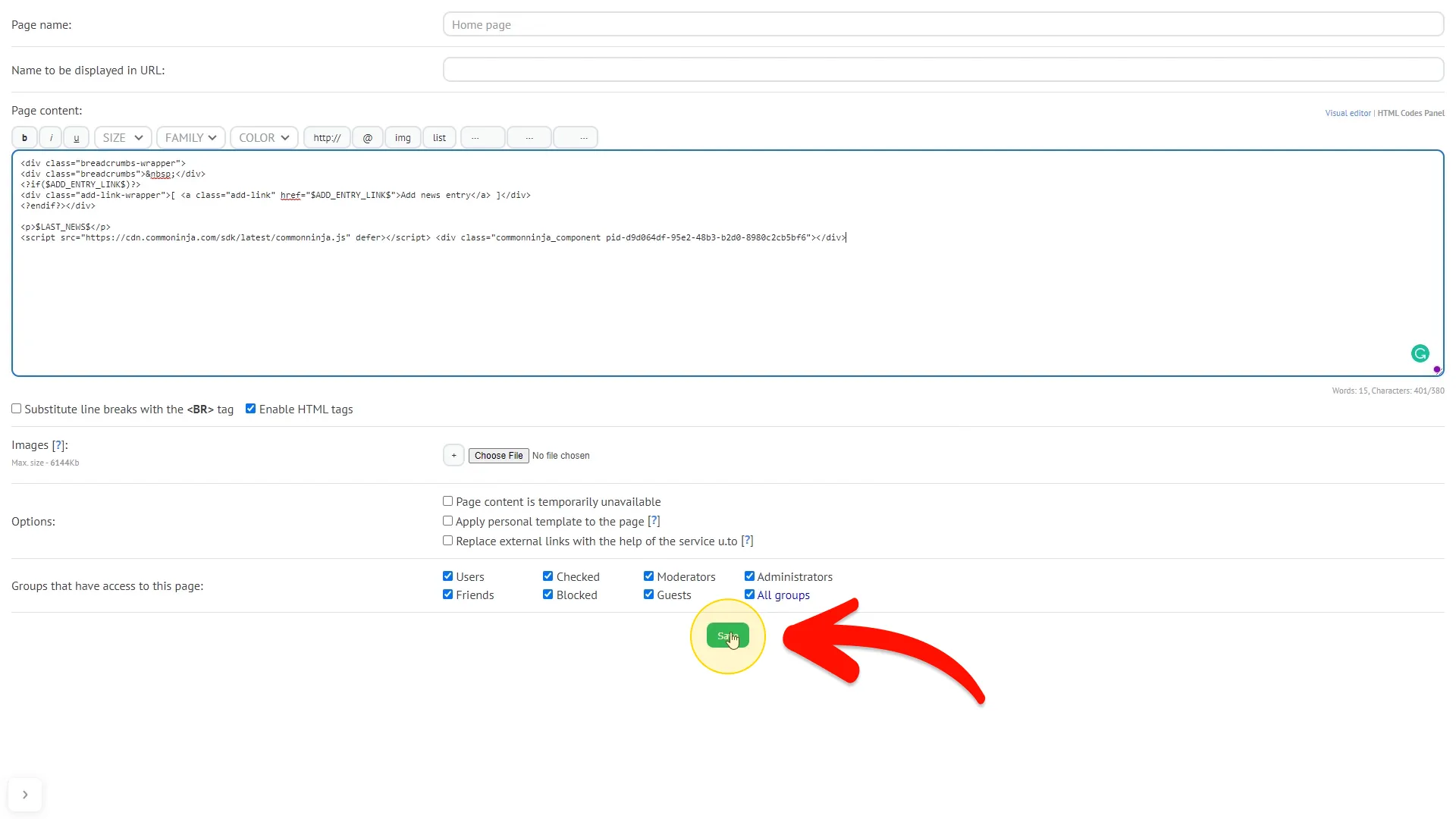Open the SIZE dropdown
The width and height of the screenshot is (1456, 819).
click(x=123, y=138)
